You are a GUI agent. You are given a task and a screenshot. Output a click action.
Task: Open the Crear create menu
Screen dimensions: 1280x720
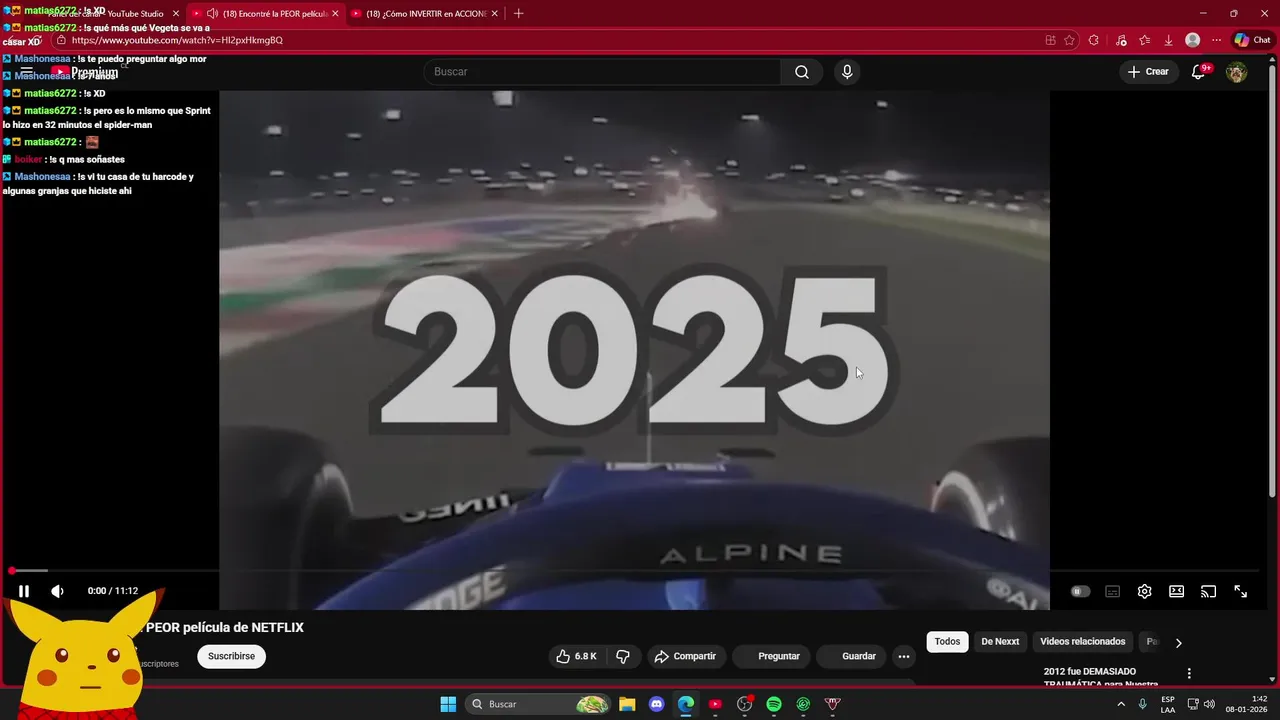(x=1148, y=72)
